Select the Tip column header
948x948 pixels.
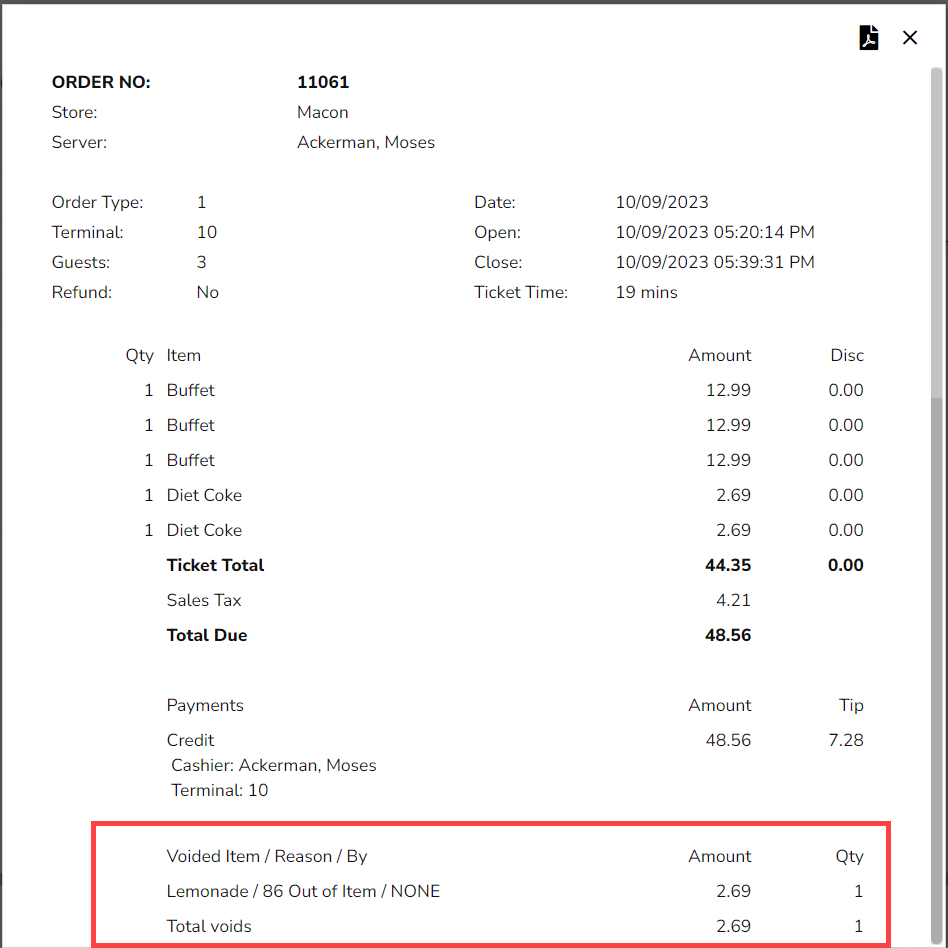click(x=851, y=705)
